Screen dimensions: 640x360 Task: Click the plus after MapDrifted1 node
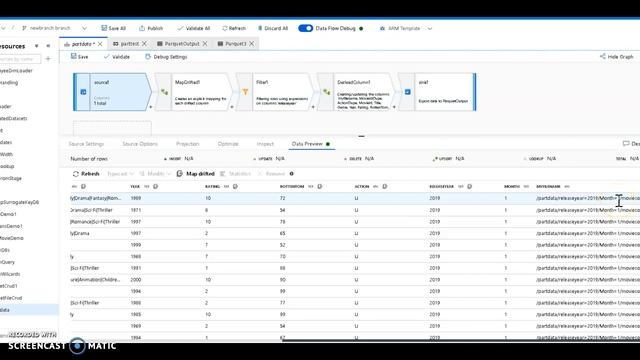(x=232, y=107)
